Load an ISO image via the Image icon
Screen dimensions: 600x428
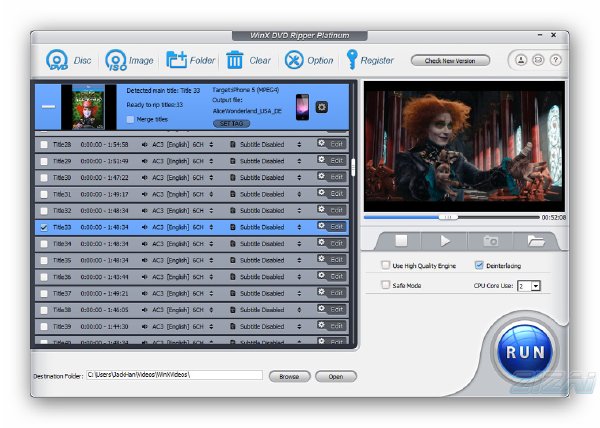(116, 60)
